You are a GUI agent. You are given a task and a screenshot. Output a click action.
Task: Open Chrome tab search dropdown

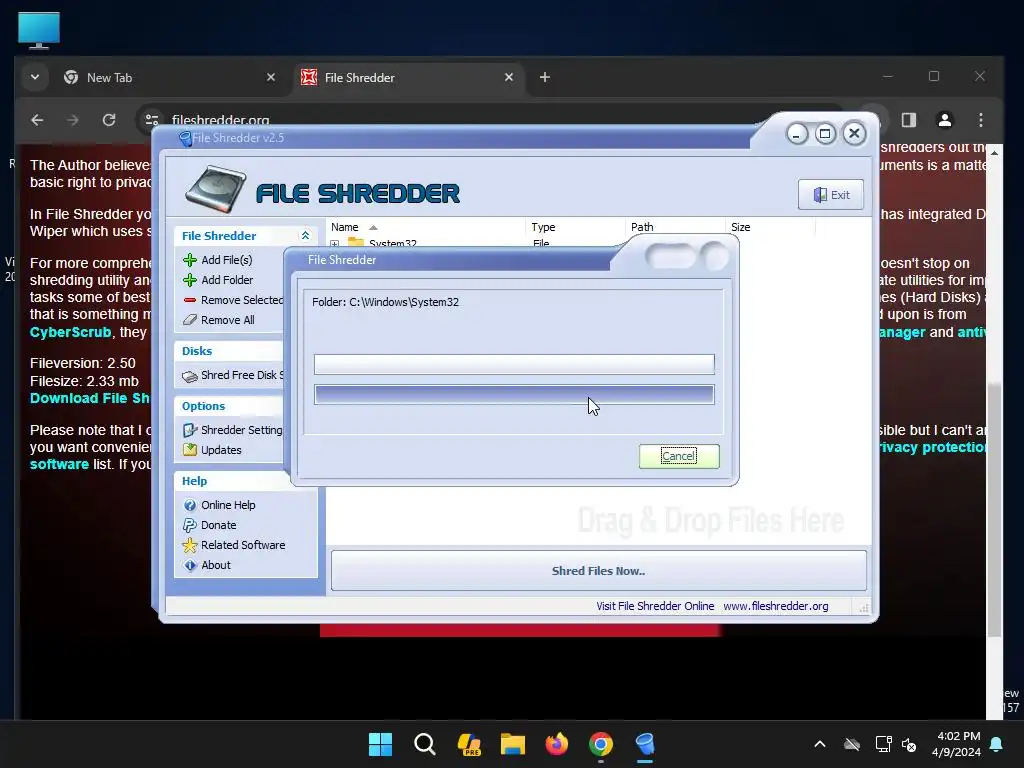coord(35,78)
